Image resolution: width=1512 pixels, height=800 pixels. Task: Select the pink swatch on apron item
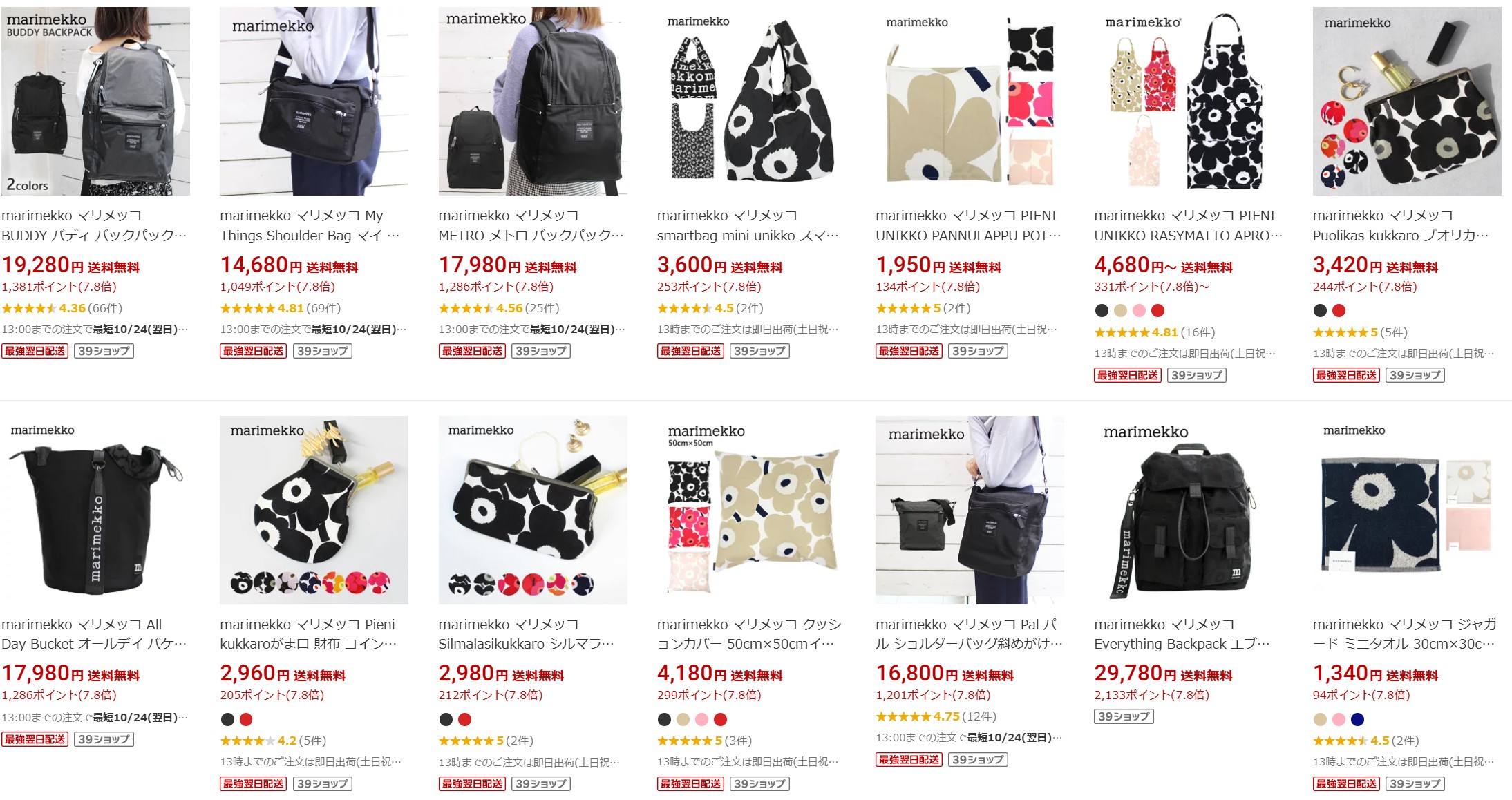click(x=1140, y=311)
